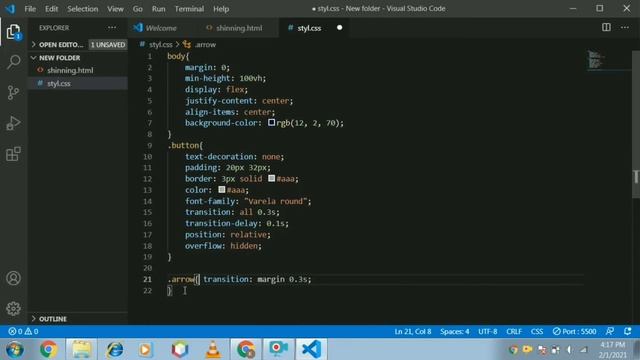This screenshot has width=640, height=360.
Task: Change indentation via Spaces: 4
Action: [x=454, y=331]
